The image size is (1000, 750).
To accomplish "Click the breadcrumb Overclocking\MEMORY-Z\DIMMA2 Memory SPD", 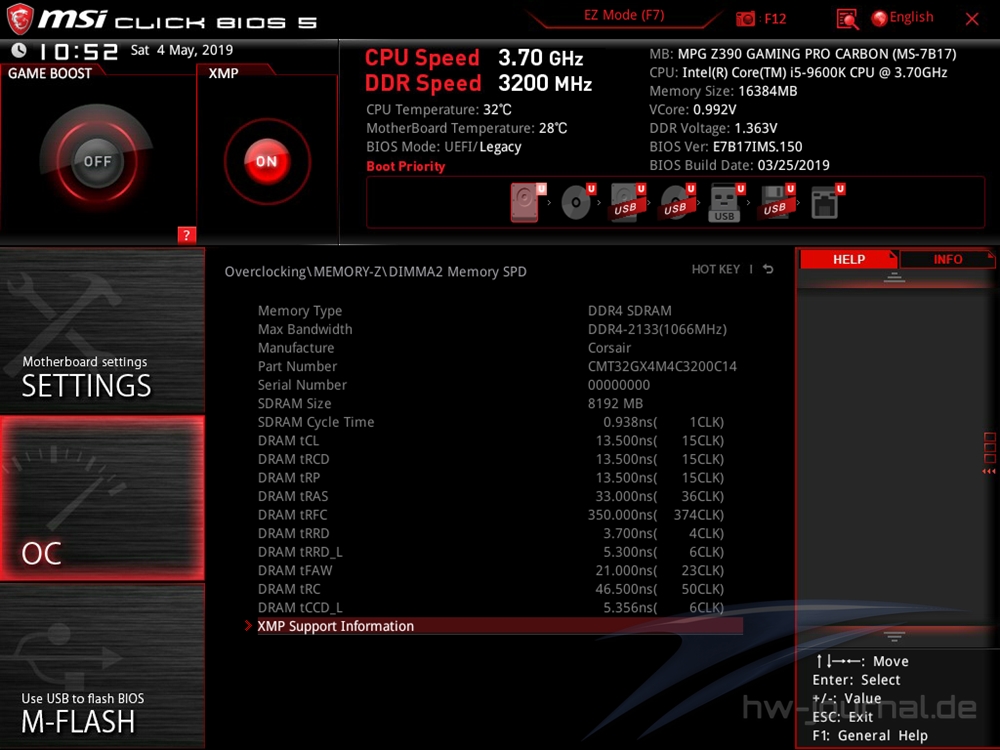I will click(x=376, y=272).
